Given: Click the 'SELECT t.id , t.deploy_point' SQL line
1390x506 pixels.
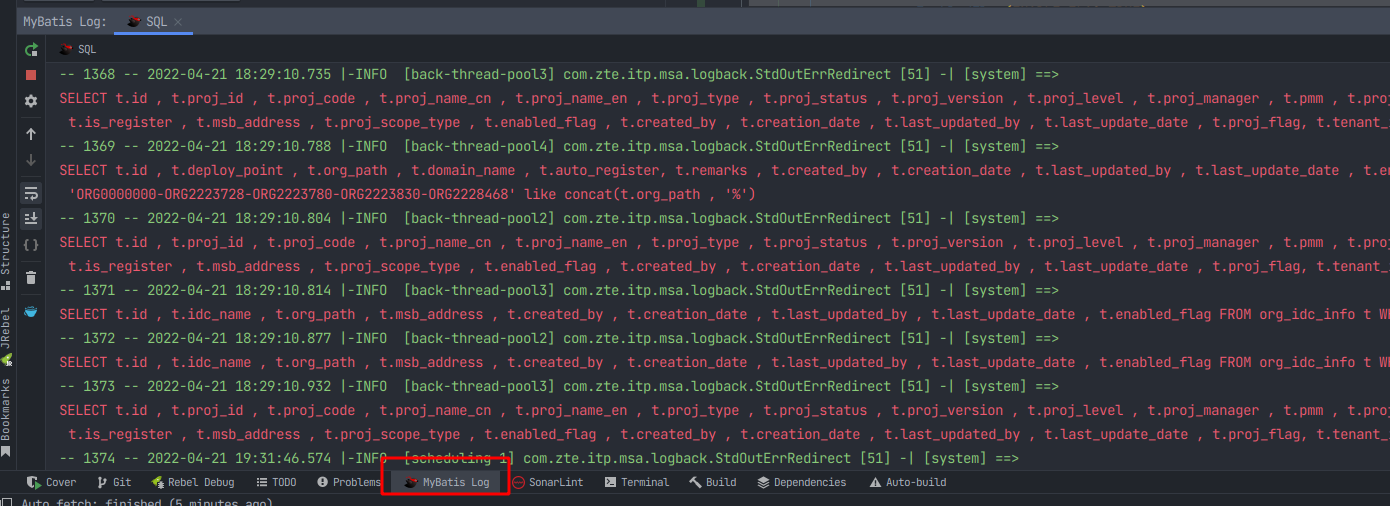Looking at the screenshot, I should point(724,171).
